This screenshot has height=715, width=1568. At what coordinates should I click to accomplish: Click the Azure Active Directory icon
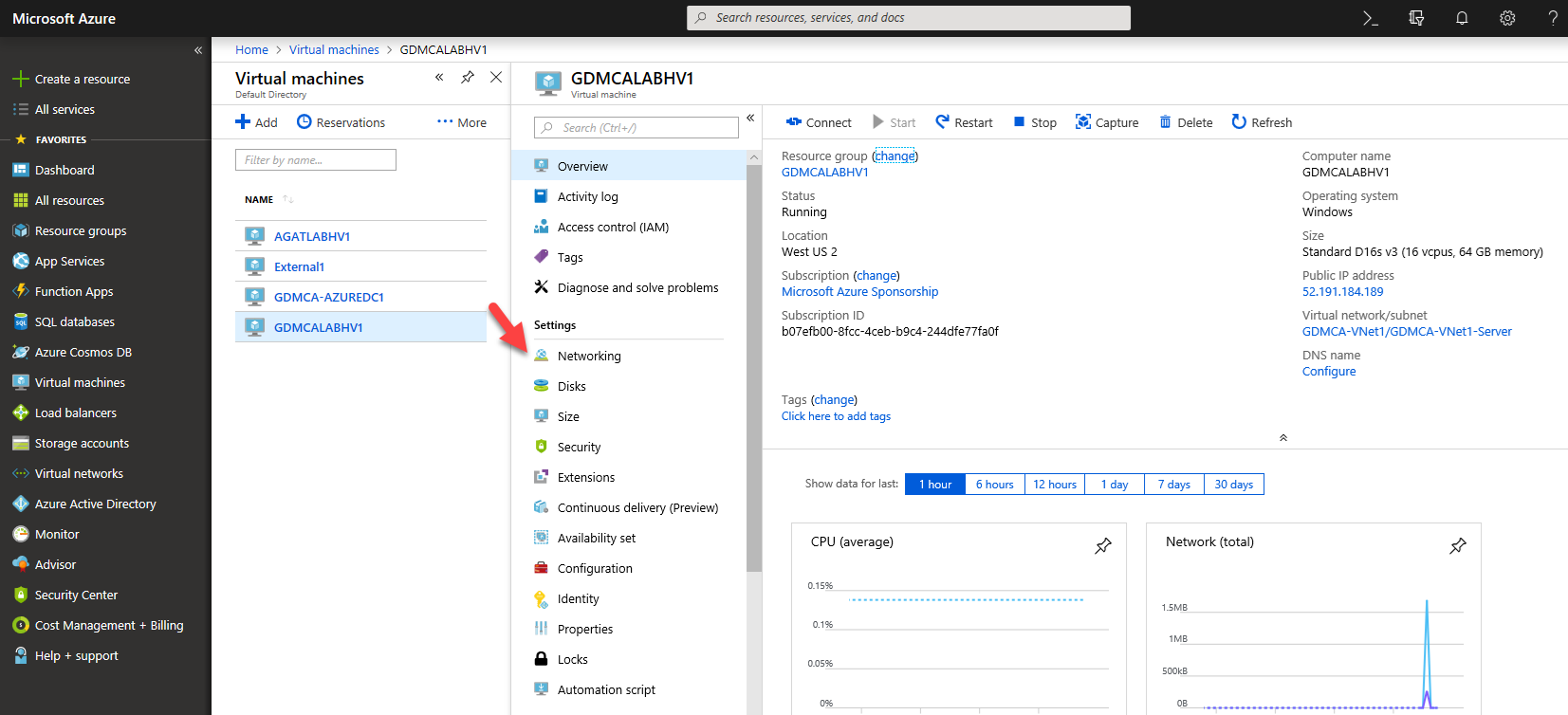point(21,504)
